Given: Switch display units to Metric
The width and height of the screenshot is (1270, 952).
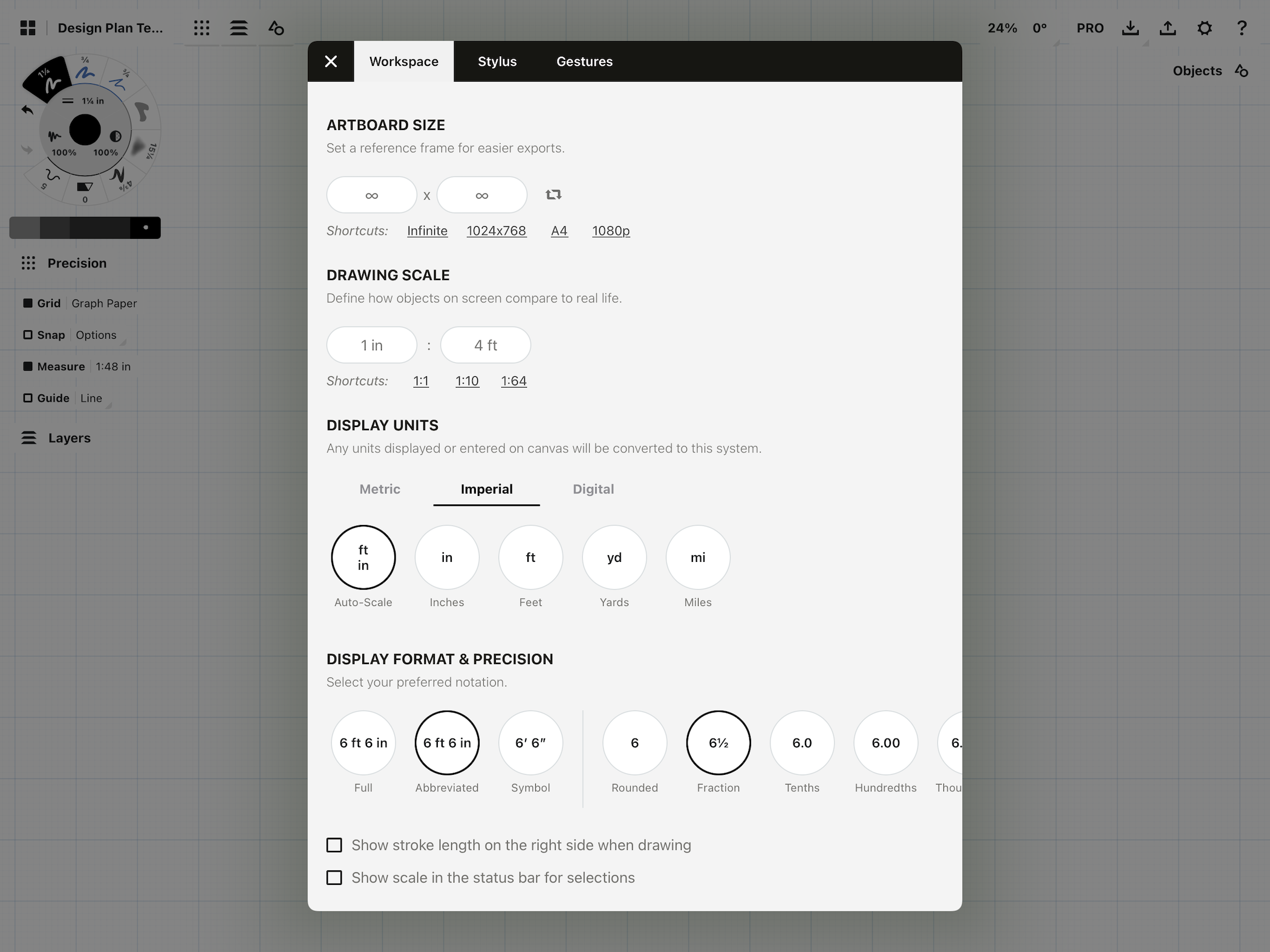Looking at the screenshot, I should (x=380, y=489).
